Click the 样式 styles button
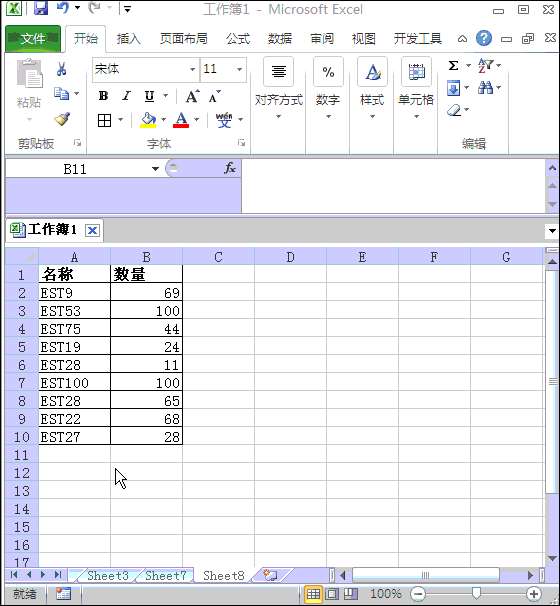 coord(372,89)
